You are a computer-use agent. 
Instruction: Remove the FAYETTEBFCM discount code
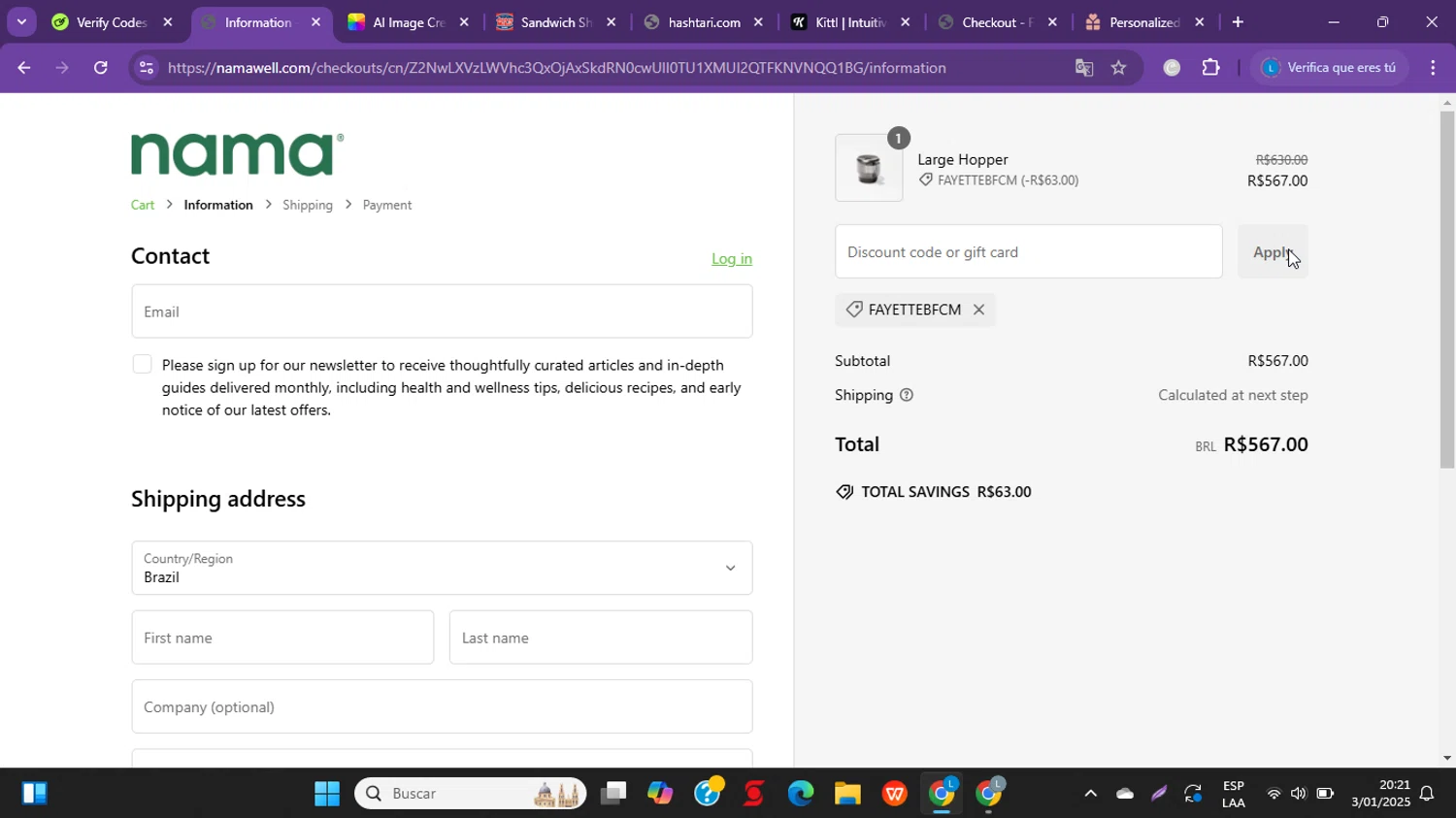click(x=978, y=310)
